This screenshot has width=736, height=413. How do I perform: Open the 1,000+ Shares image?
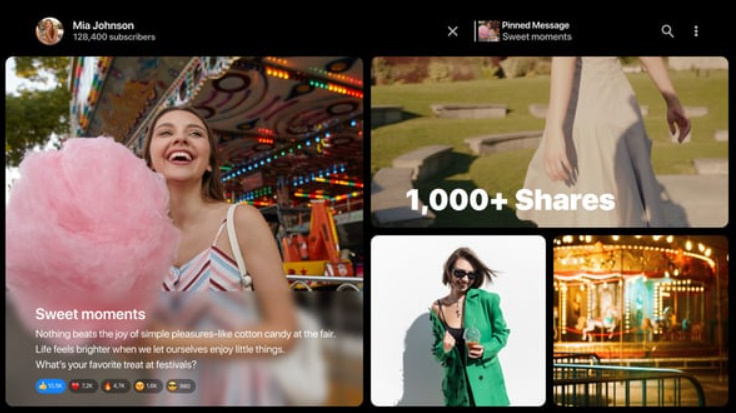point(549,141)
